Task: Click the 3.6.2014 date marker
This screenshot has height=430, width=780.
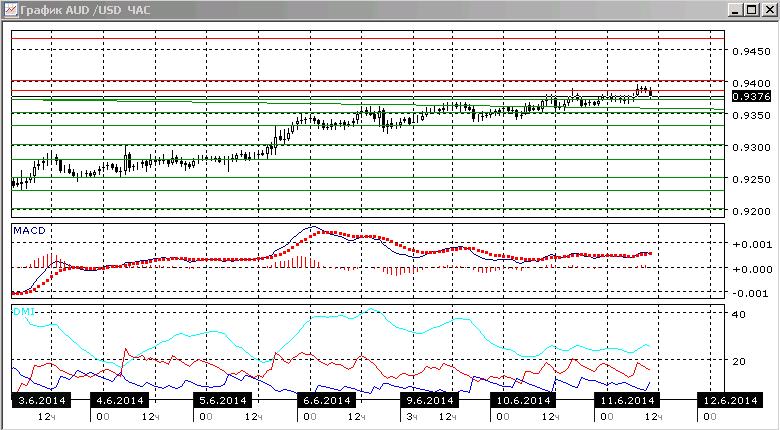Action: coord(41,400)
